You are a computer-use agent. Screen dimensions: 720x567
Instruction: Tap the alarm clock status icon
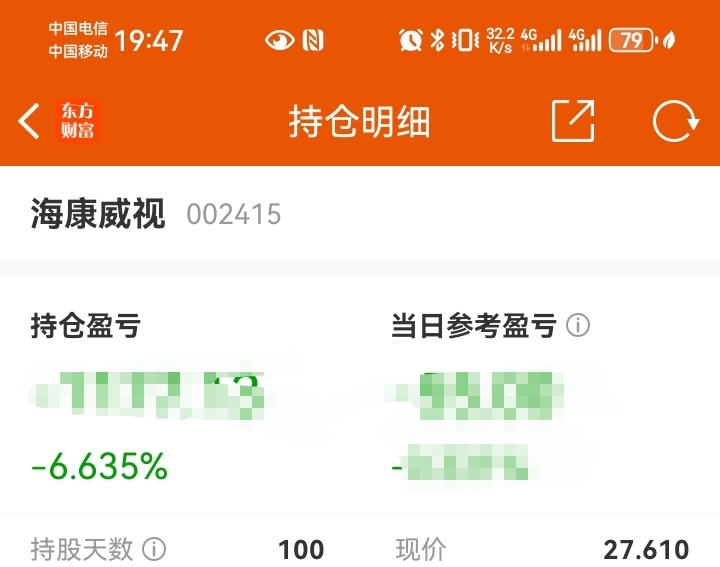pos(411,40)
